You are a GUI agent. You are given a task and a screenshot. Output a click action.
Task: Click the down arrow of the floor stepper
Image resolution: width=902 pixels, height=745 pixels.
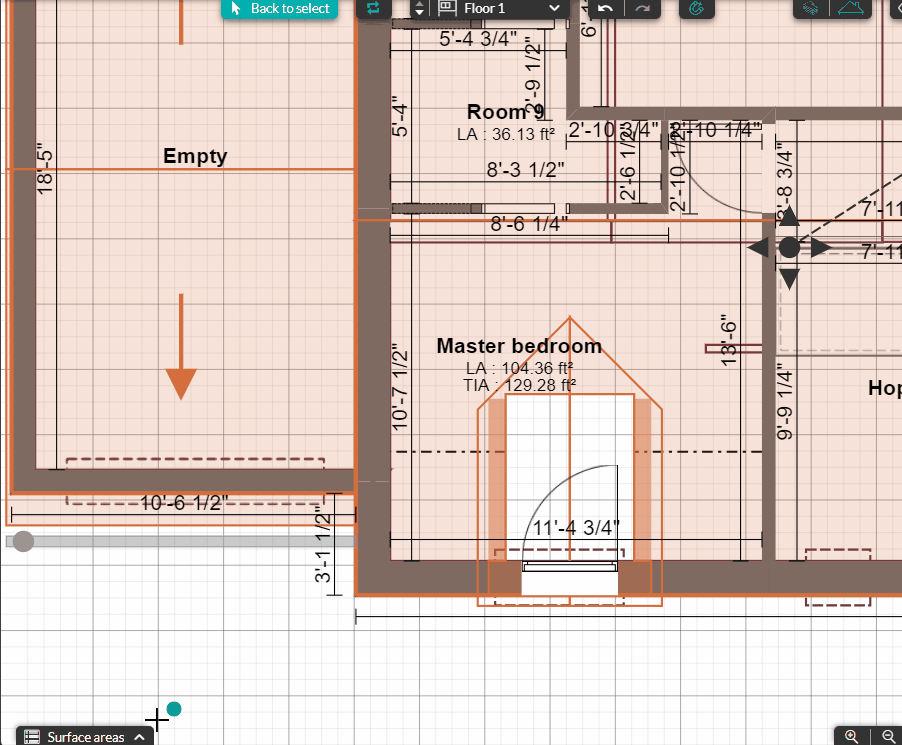point(418,13)
